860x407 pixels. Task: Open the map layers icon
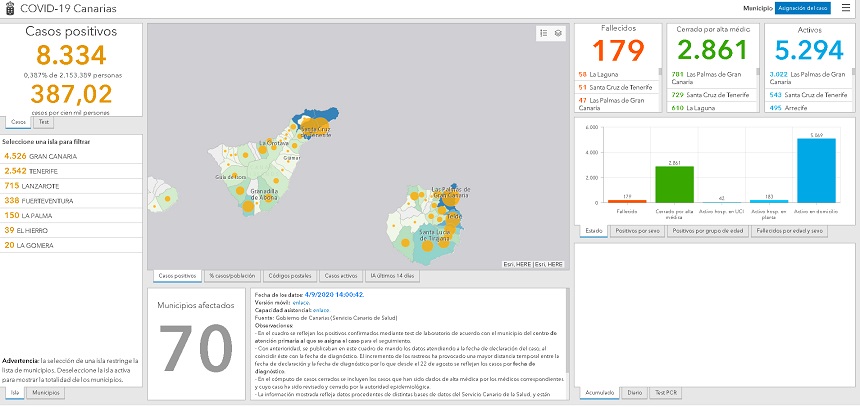click(x=558, y=33)
